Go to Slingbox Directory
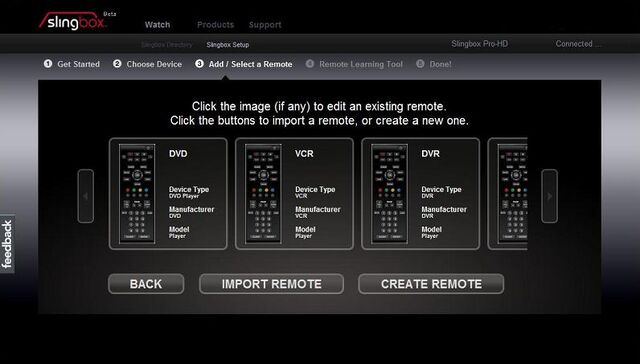This screenshot has width=640, height=364. pos(167,45)
